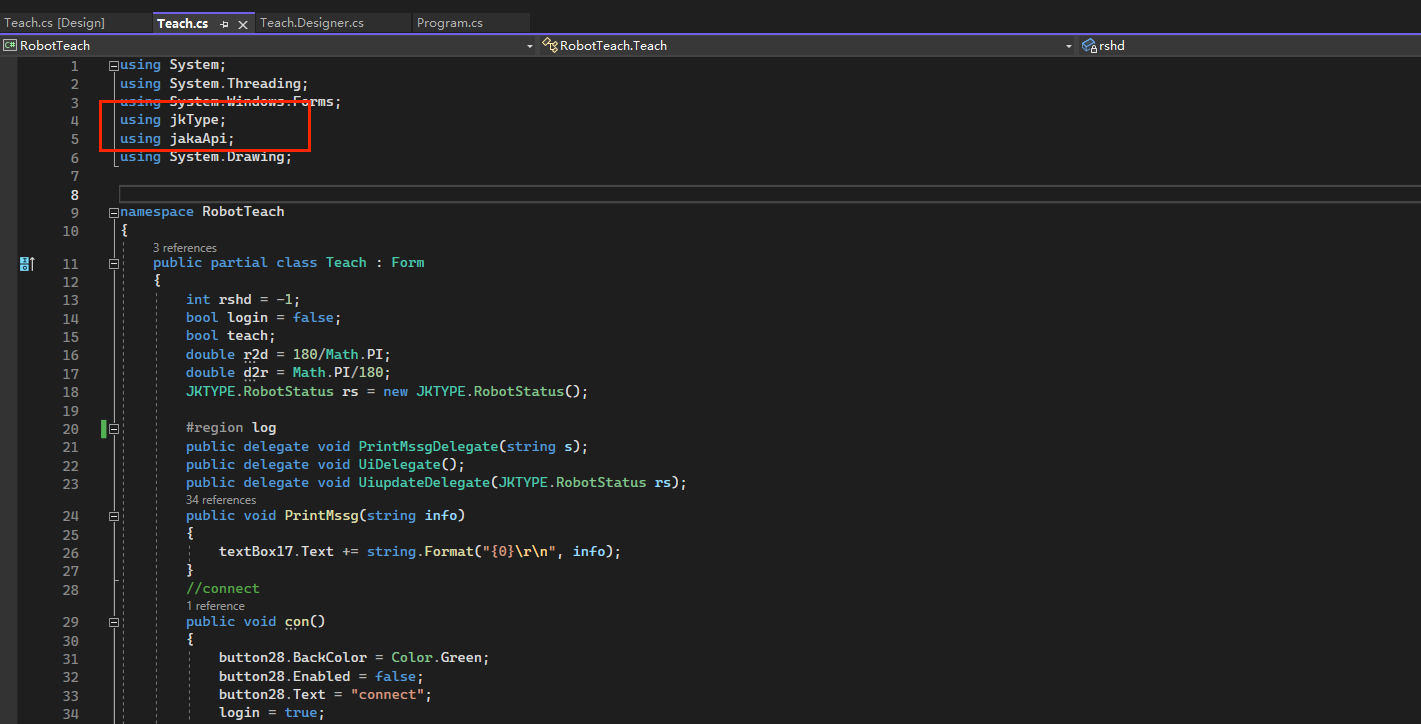This screenshot has width=1421, height=724.
Task: Close the active Teach.cs tab
Action: (x=242, y=24)
